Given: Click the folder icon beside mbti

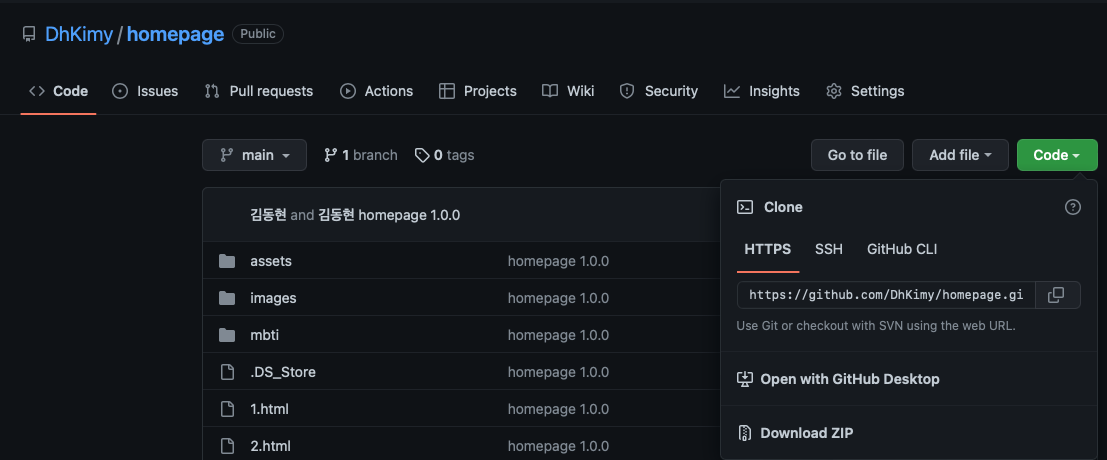Looking at the screenshot, I should (x=227, y=335).
